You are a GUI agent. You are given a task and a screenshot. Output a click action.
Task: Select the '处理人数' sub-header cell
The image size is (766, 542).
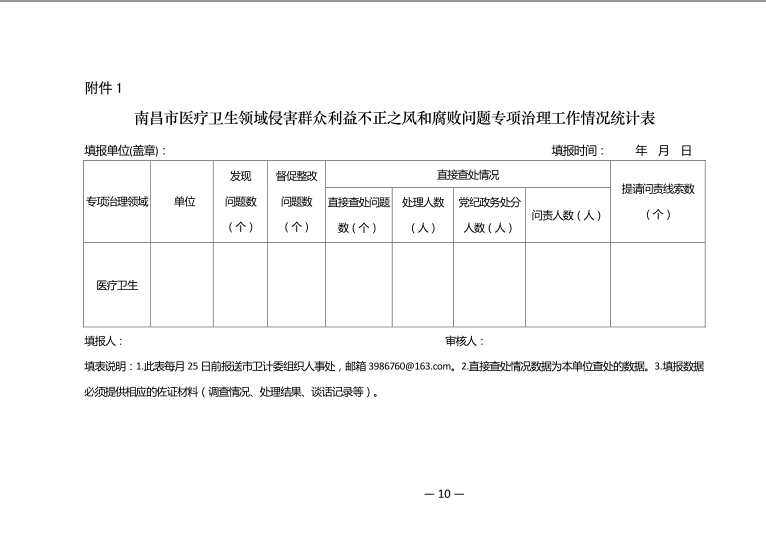[x=423, y=214]
